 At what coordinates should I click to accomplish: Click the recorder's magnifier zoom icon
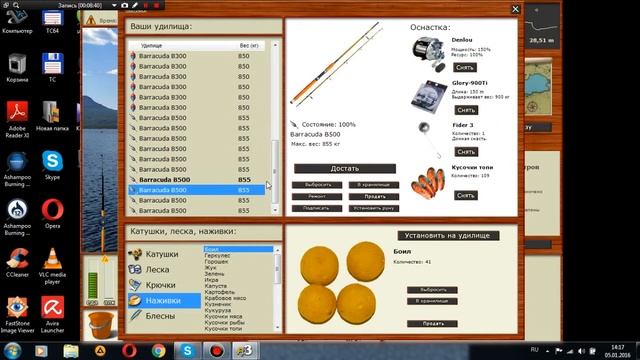point(16,5)
